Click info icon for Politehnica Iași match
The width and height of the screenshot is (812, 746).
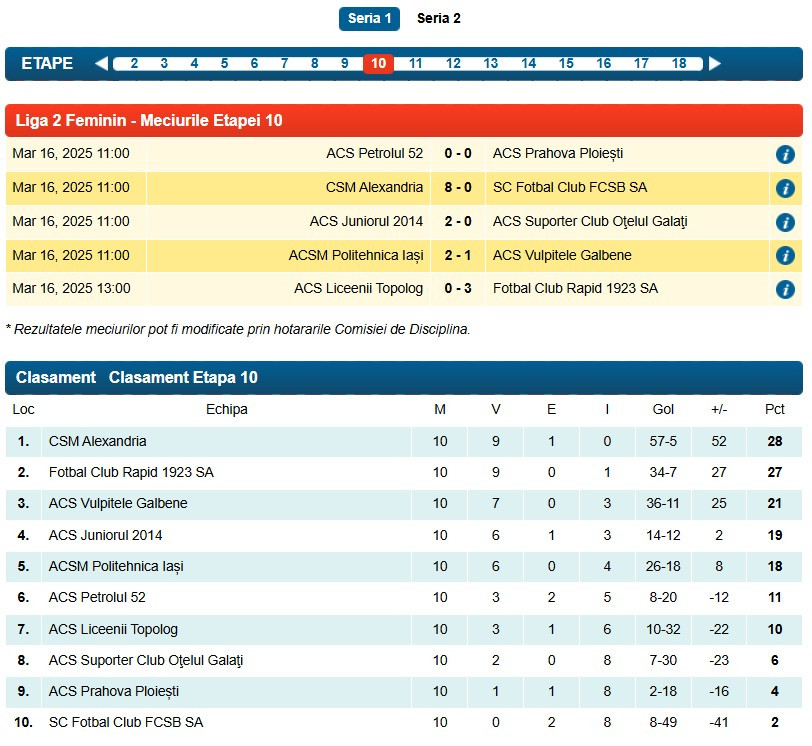coord(785,256)
